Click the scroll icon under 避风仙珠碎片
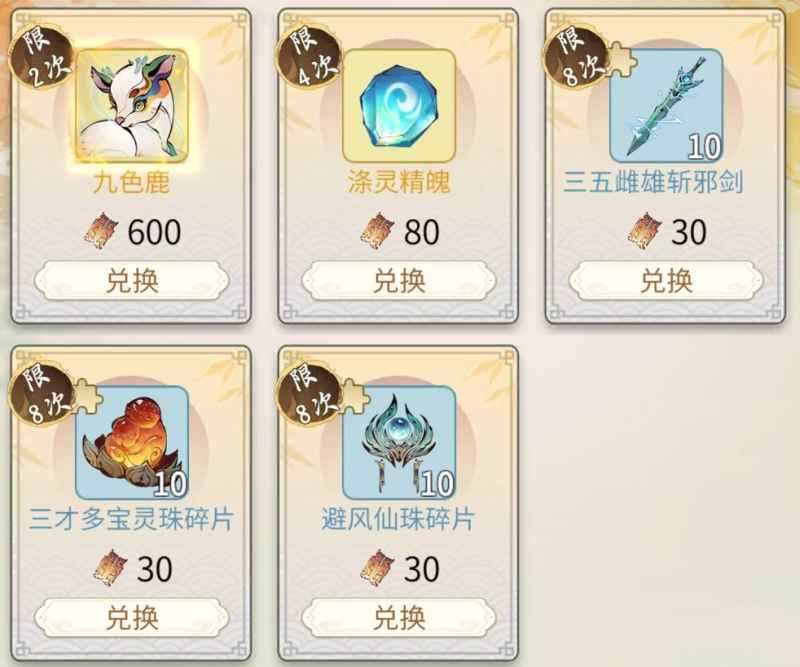800x667 pixels. click(378, 568)
